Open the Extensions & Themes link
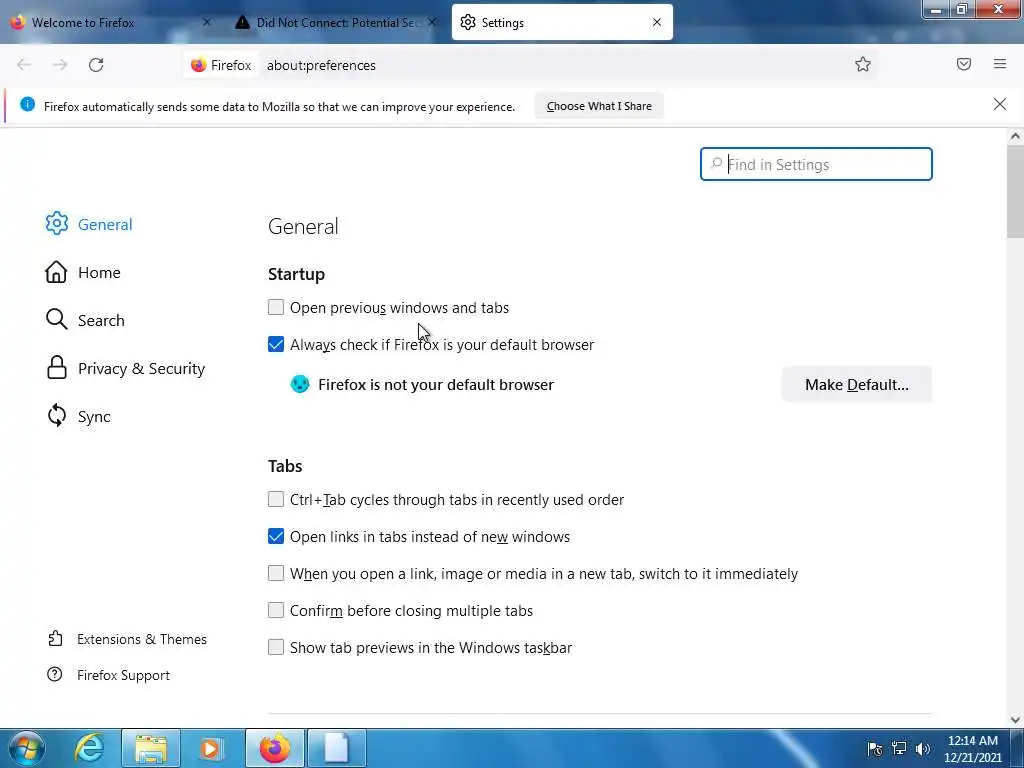1024x768 pixels. 142,639
